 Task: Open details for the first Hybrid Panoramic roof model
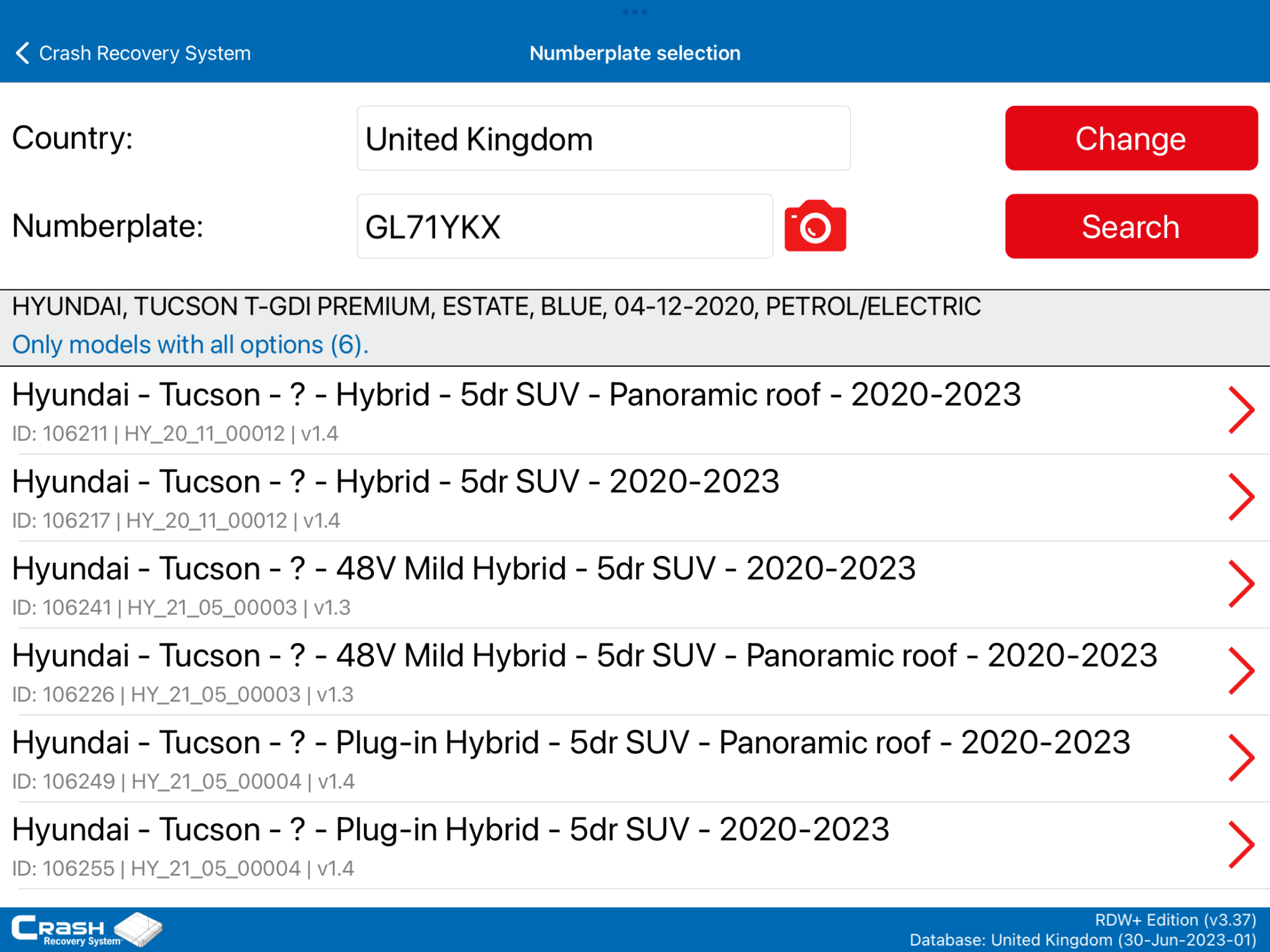(x=1241, y=409)
